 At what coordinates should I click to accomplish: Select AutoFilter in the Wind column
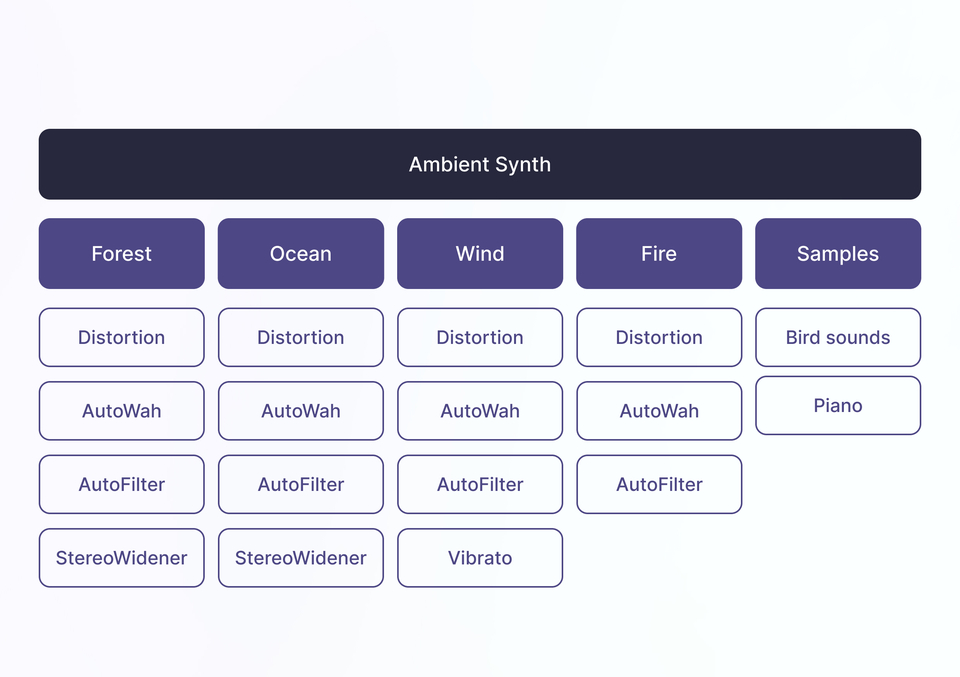click(480, 485)
